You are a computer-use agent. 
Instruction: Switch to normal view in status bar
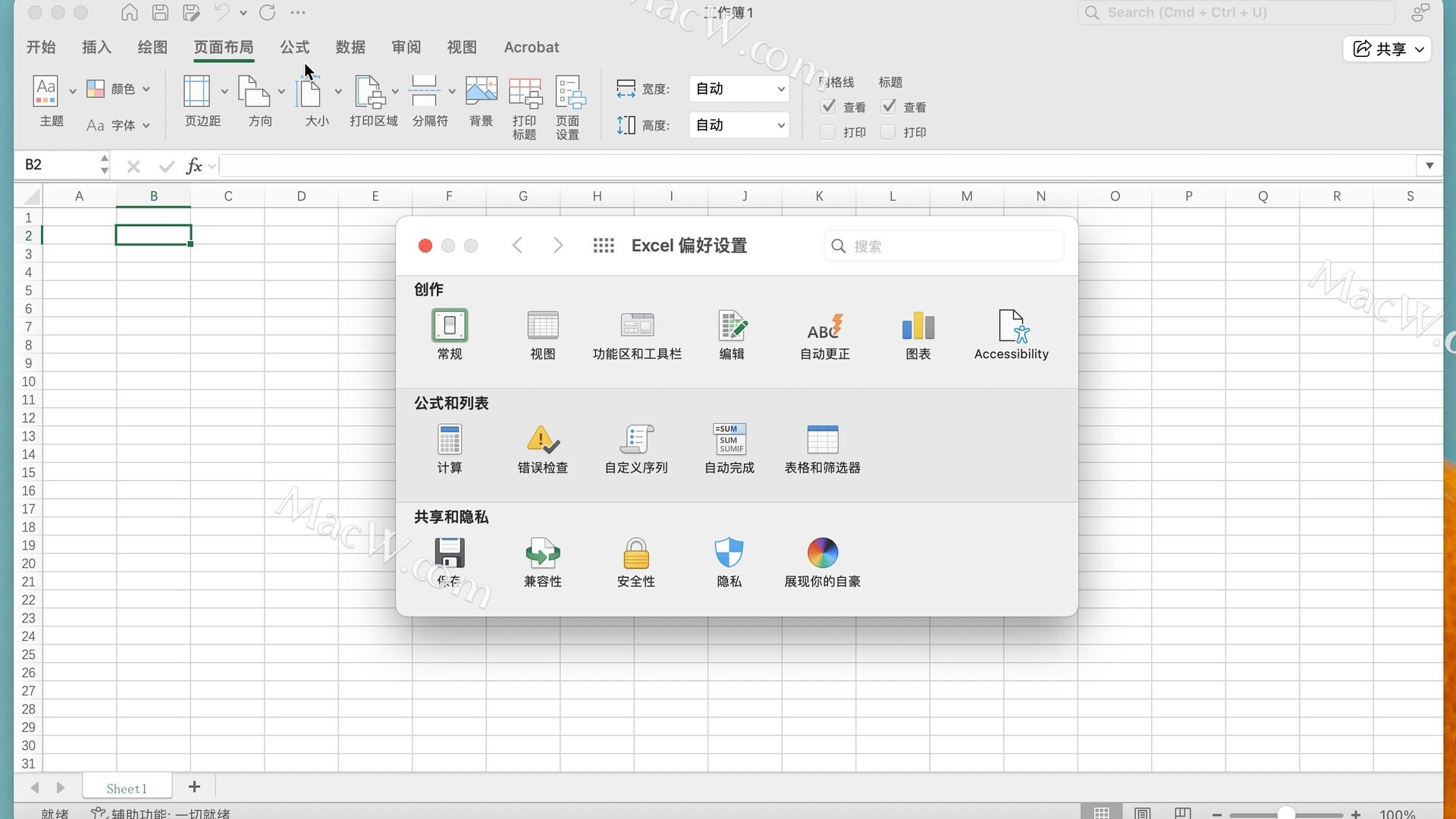click(x=1102, y=813)
